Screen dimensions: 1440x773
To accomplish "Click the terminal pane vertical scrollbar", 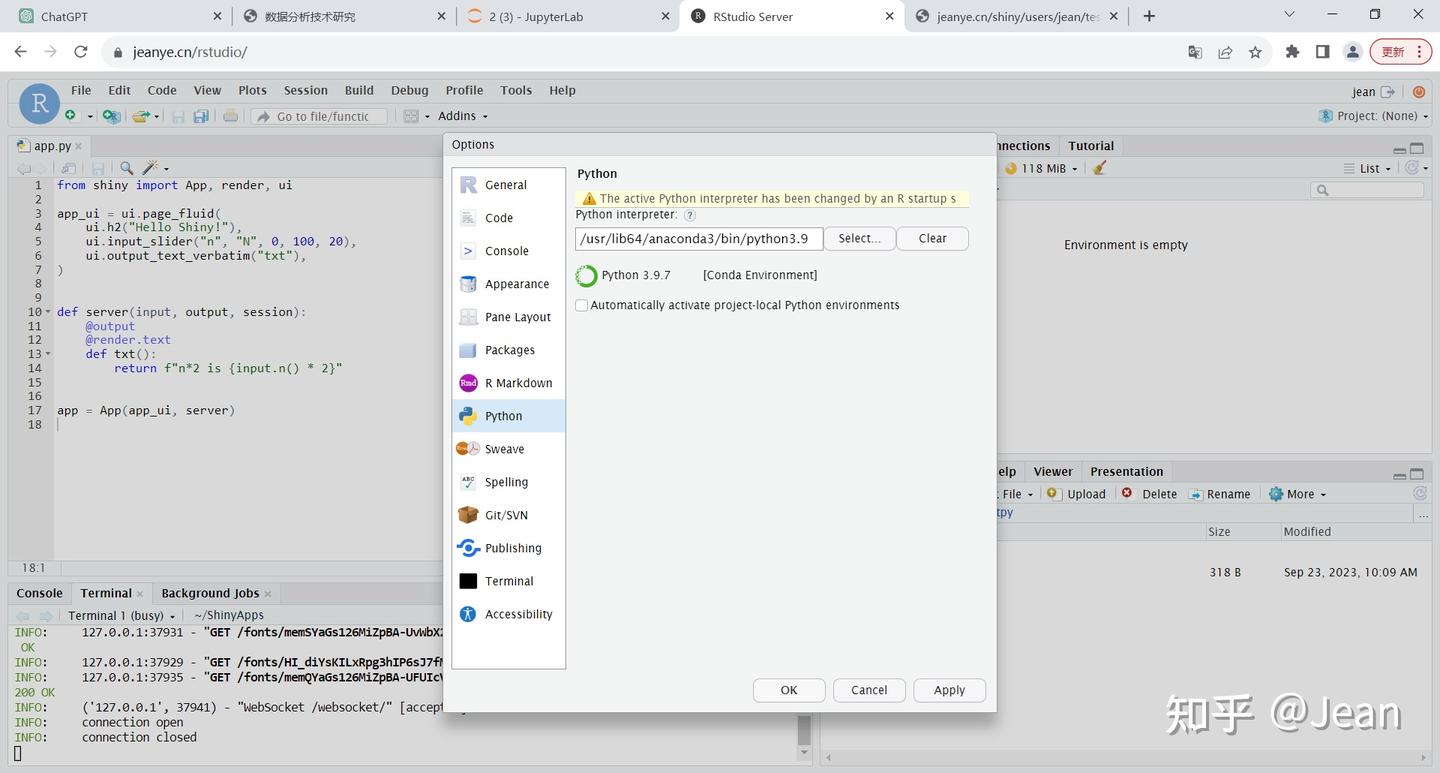I will tap(804, 731).
